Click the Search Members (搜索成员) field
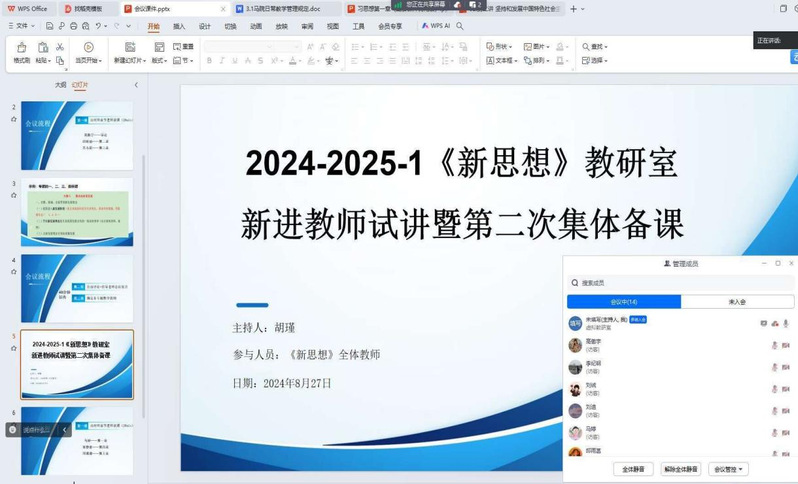 coord(670,283)
